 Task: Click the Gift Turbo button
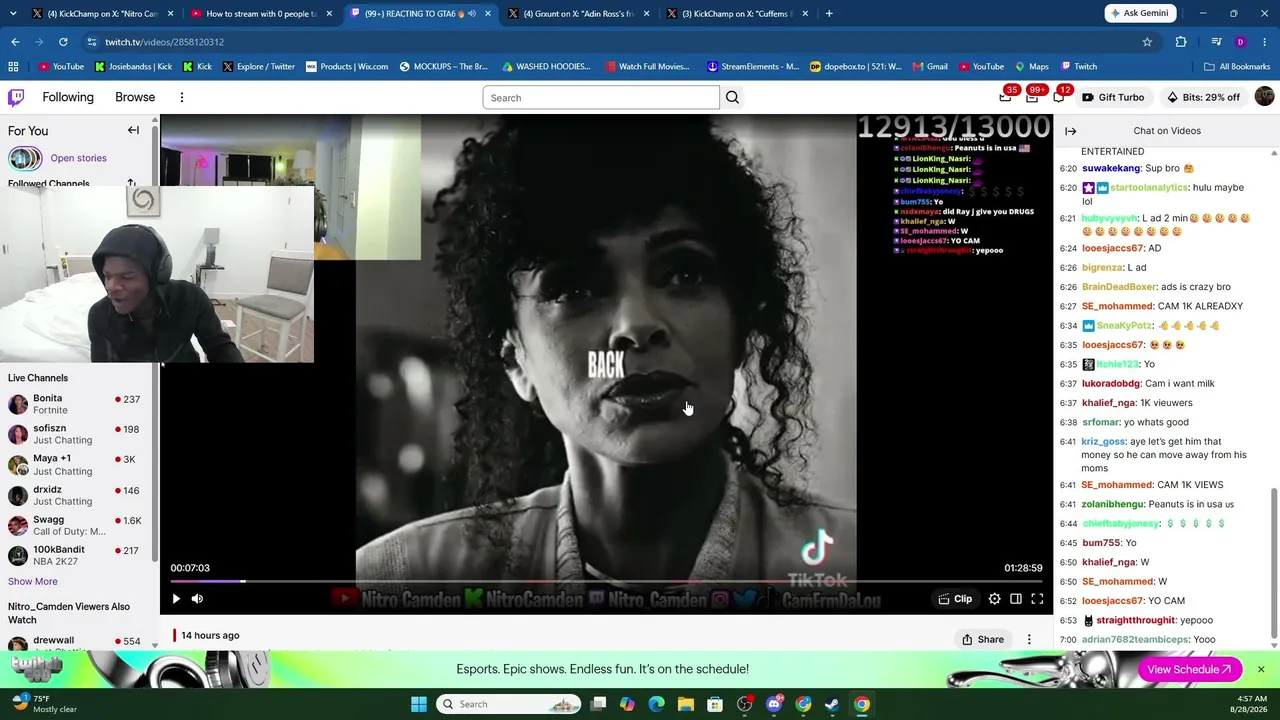click(1112, 97)
